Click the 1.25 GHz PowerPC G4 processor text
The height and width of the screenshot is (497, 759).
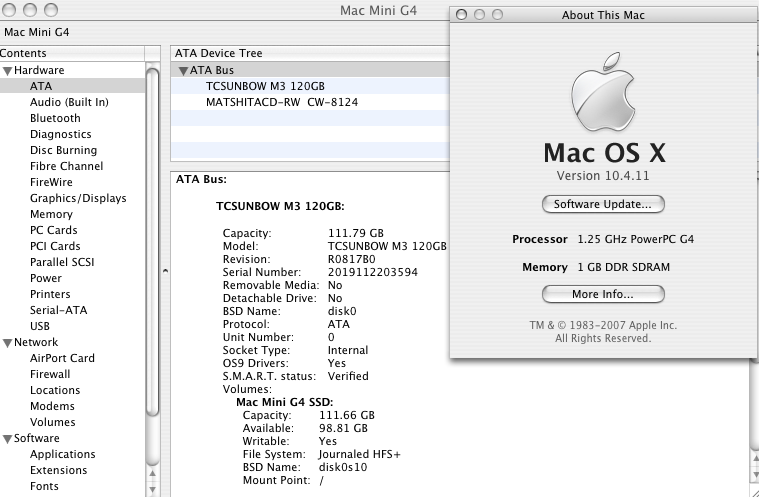coord(636,239)
